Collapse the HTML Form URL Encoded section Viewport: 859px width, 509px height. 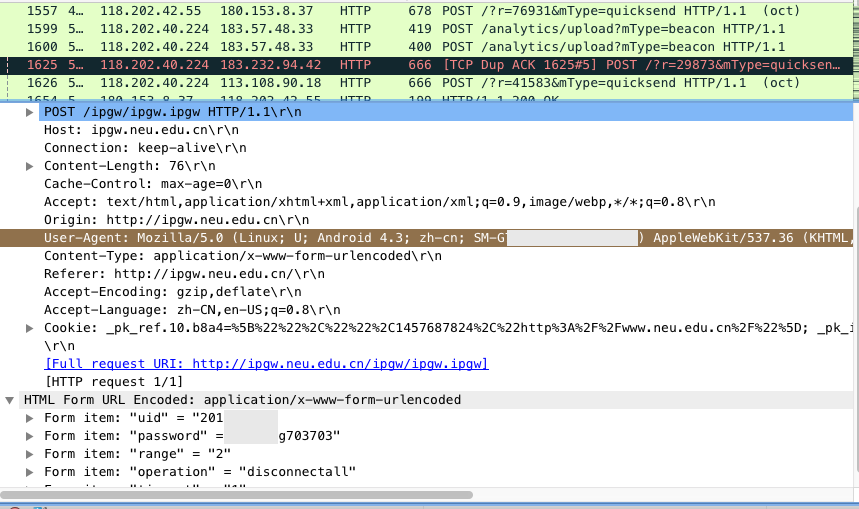click(x=10, y=400)
